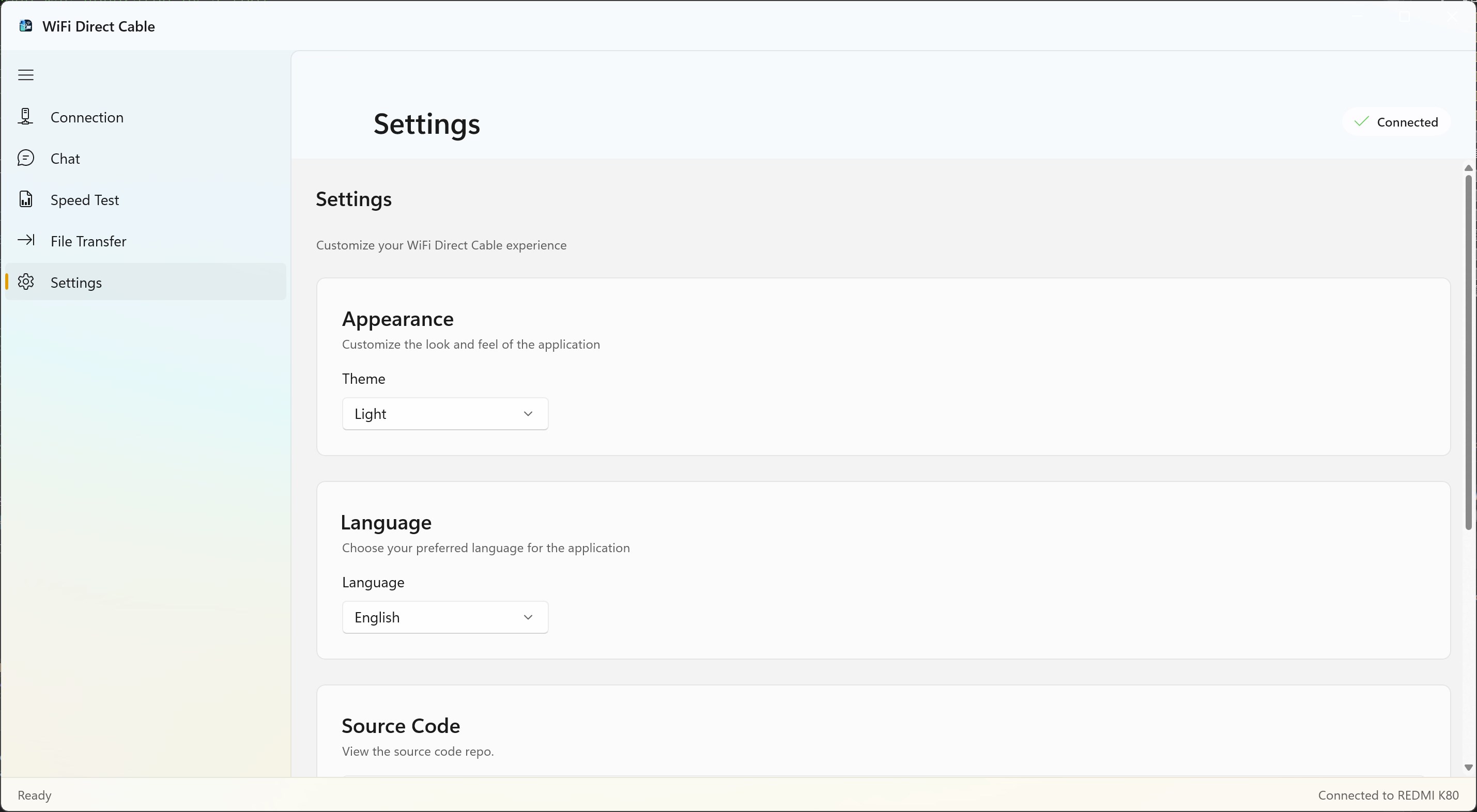Click the vertical scrollbar thumb

[x=1468, y=352]
